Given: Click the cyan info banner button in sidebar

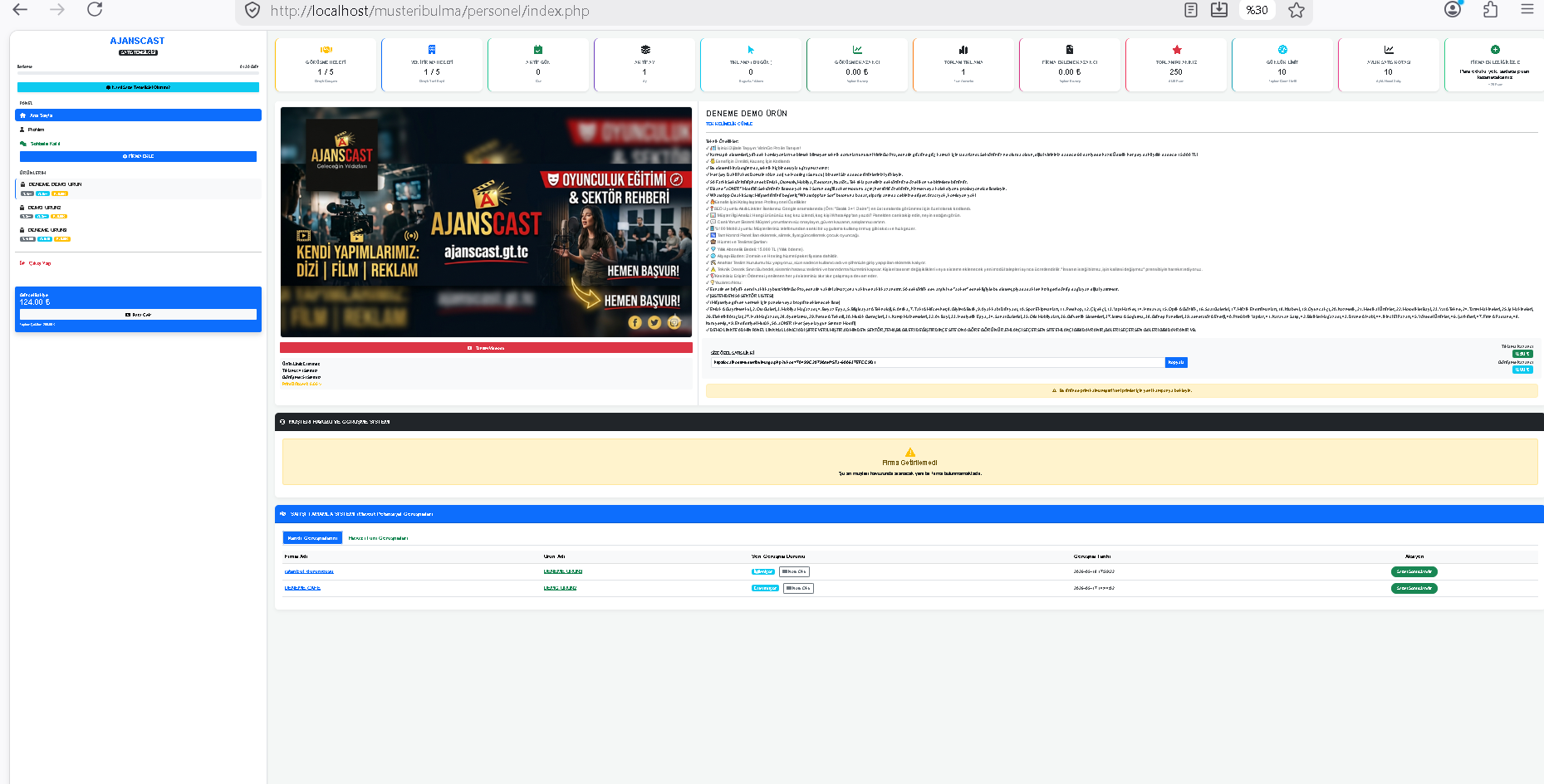Looking at the screenshot, I should pos(138,87).
